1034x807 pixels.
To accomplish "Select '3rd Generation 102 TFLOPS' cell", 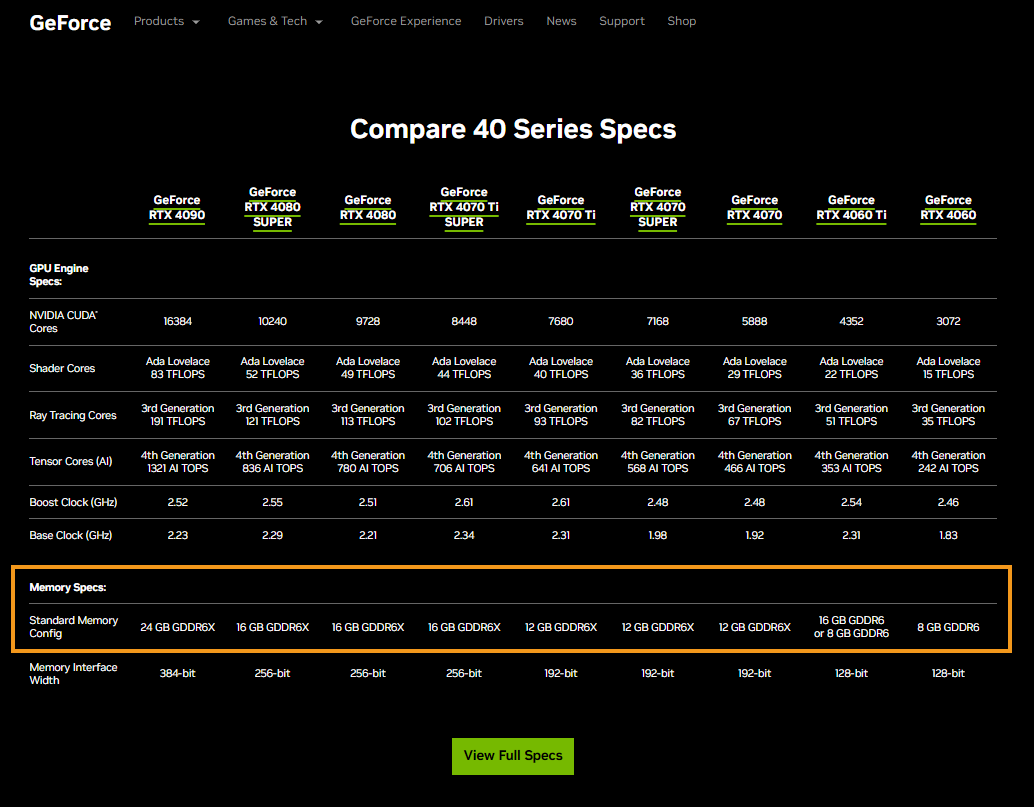I will click(x=464, y=415).
